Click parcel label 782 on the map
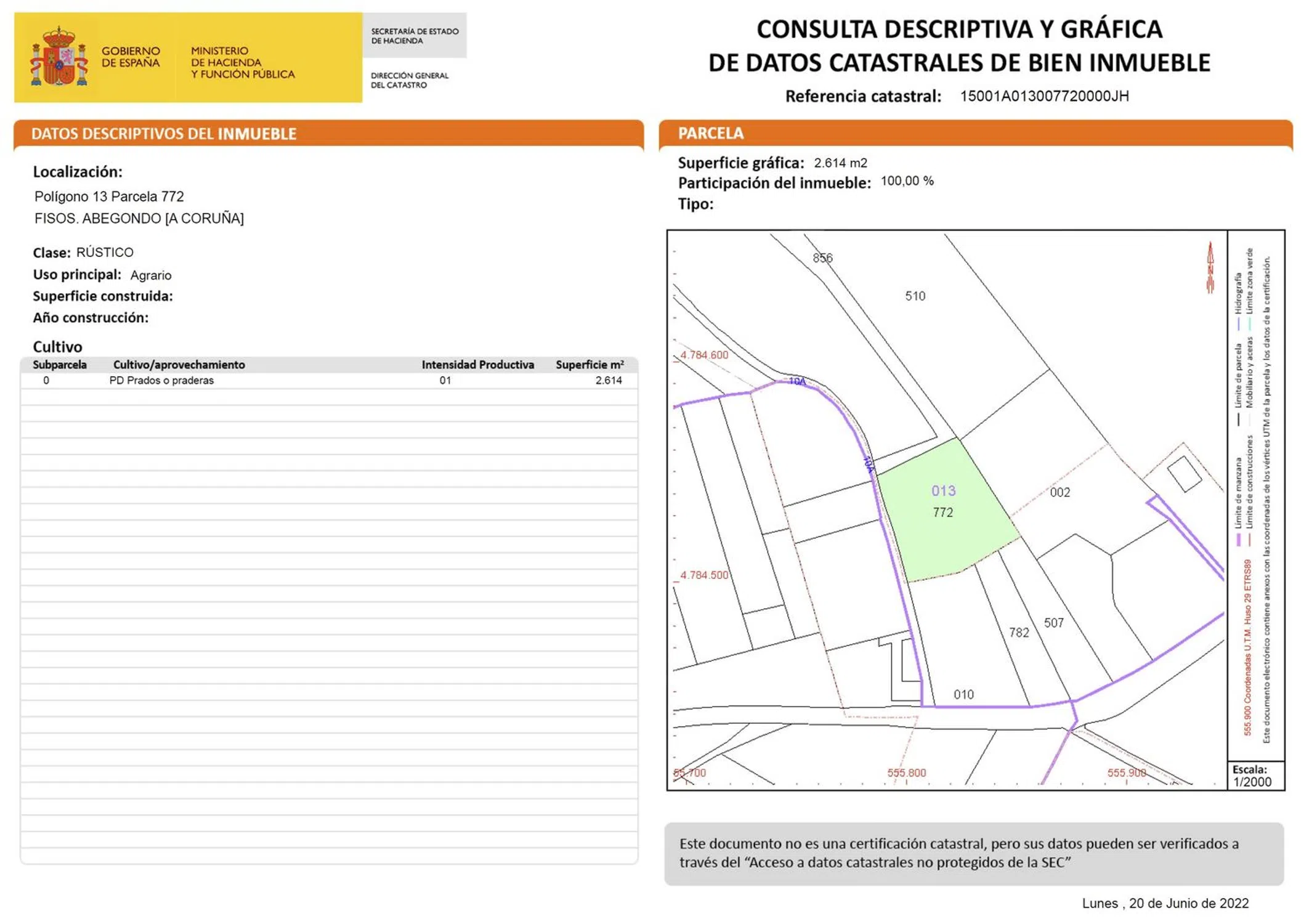 pyautogui.click(x=1018, y=633)
